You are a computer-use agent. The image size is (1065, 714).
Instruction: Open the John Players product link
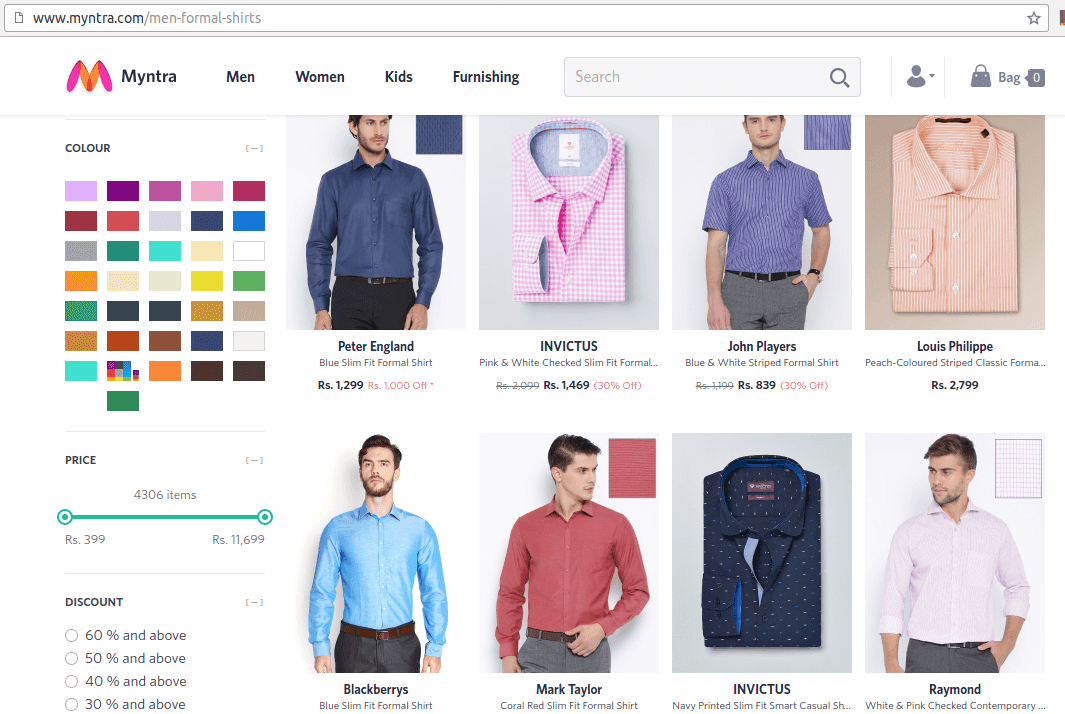761,346
